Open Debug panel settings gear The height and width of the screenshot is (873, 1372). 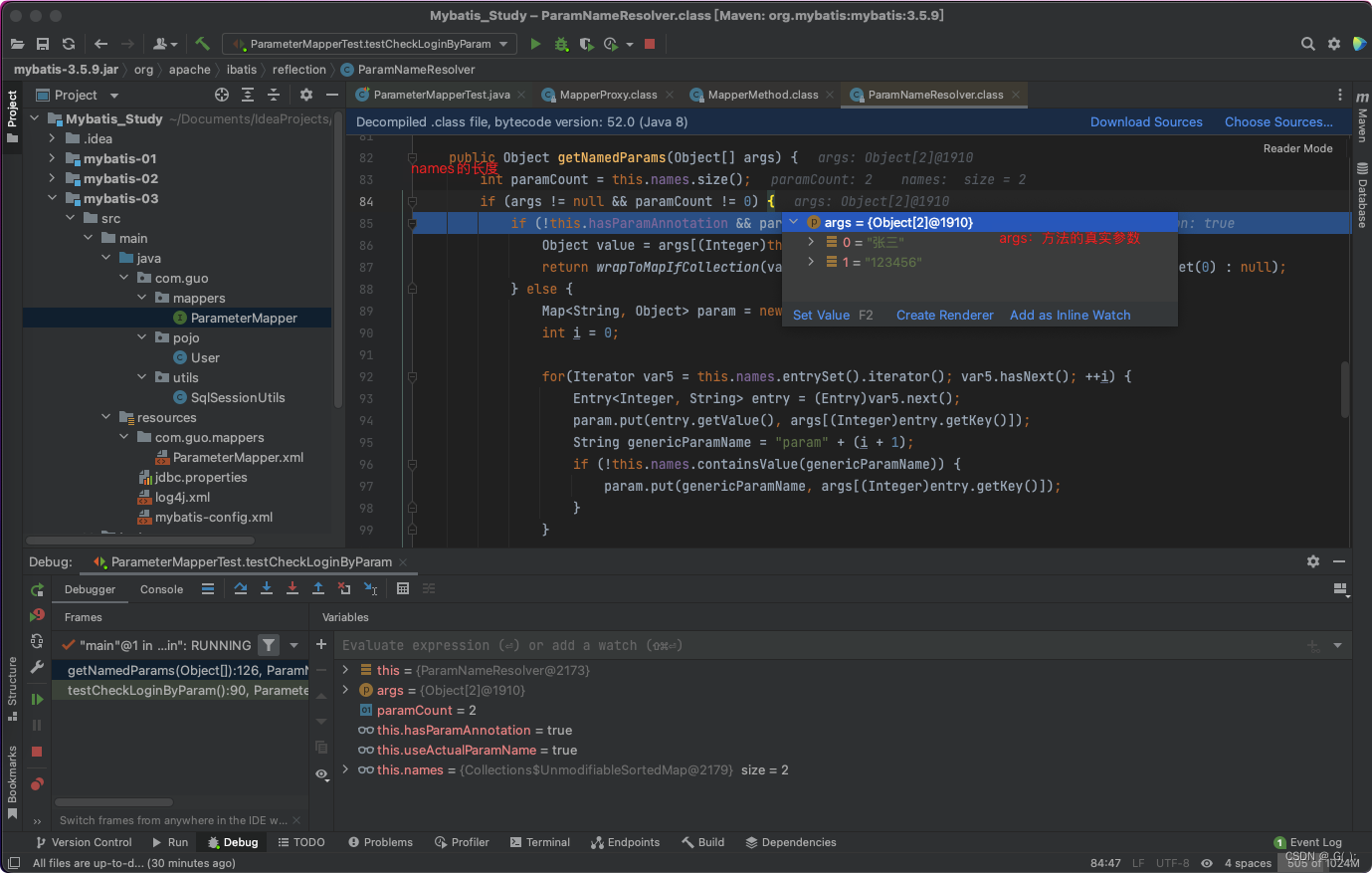(x=1313, y=561)
